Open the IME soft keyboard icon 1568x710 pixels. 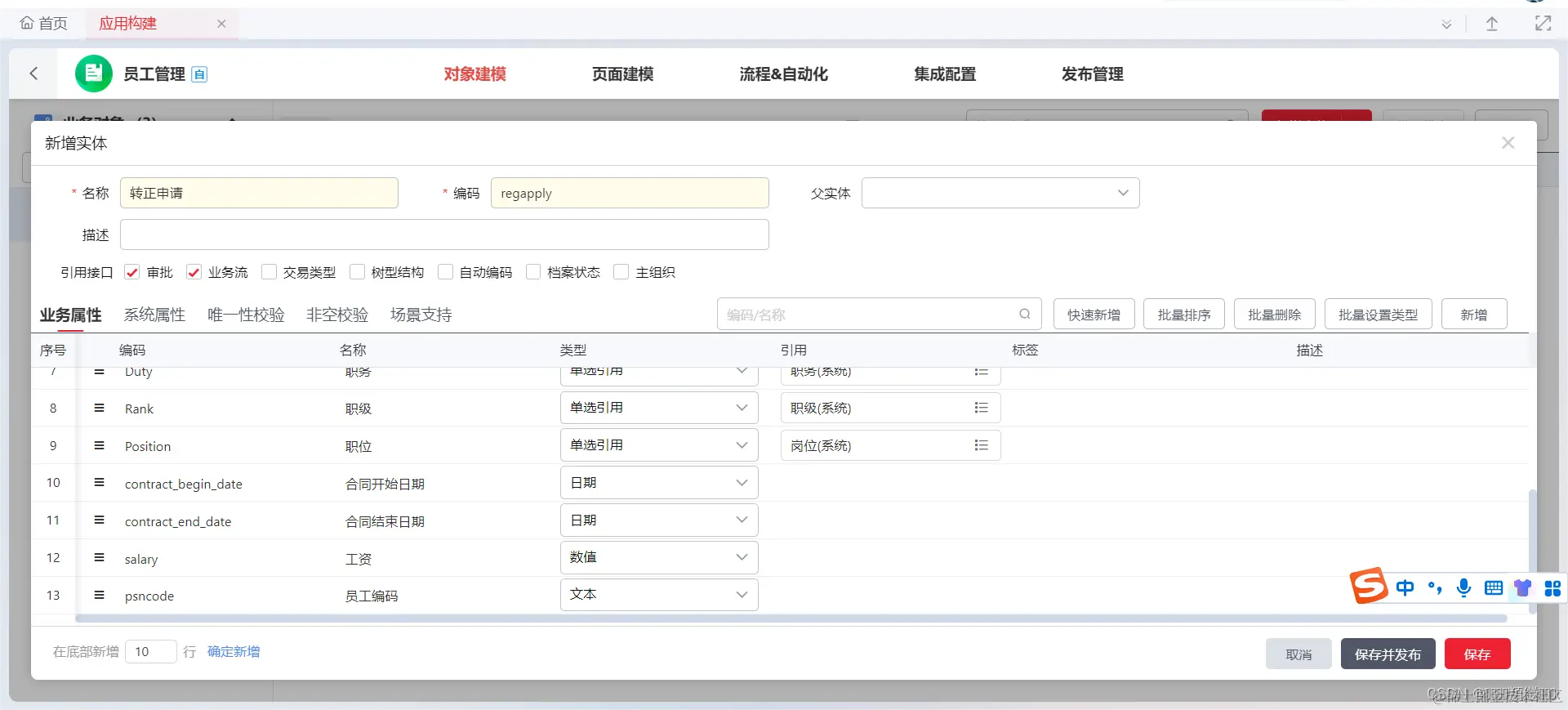coord(1494,587)
